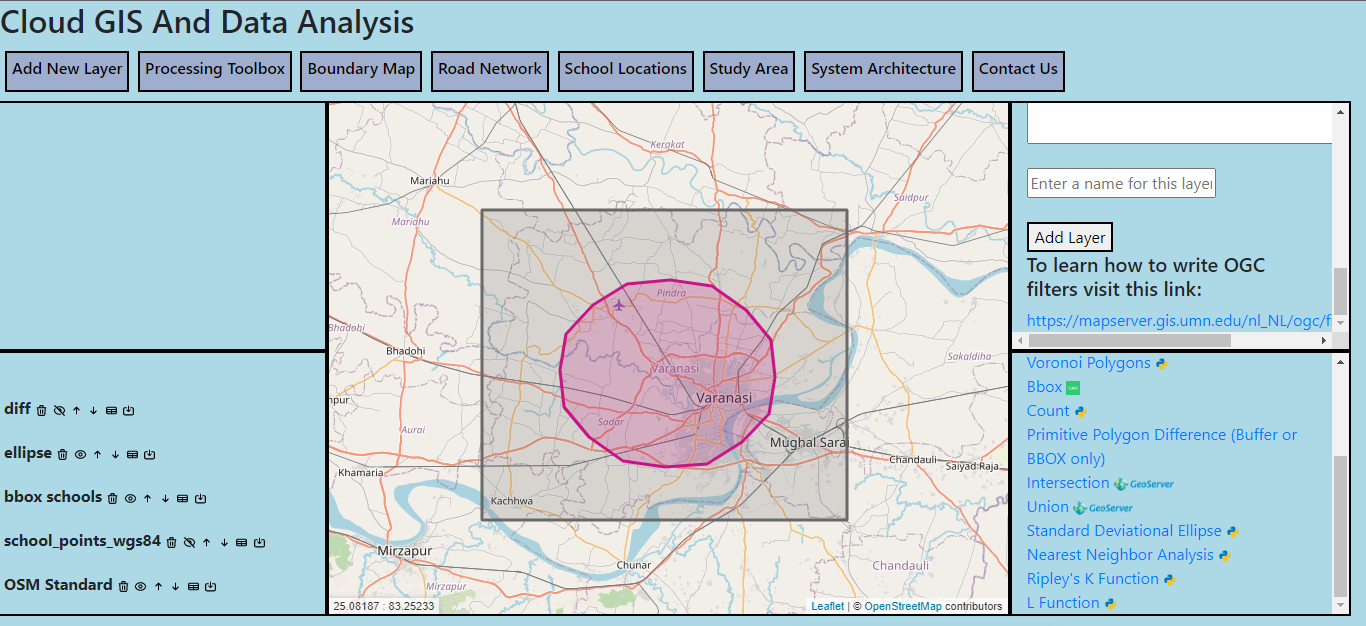The image size is (1366, 626).
Task: Show the hidden diff layer
Action: tap(59, 410)
